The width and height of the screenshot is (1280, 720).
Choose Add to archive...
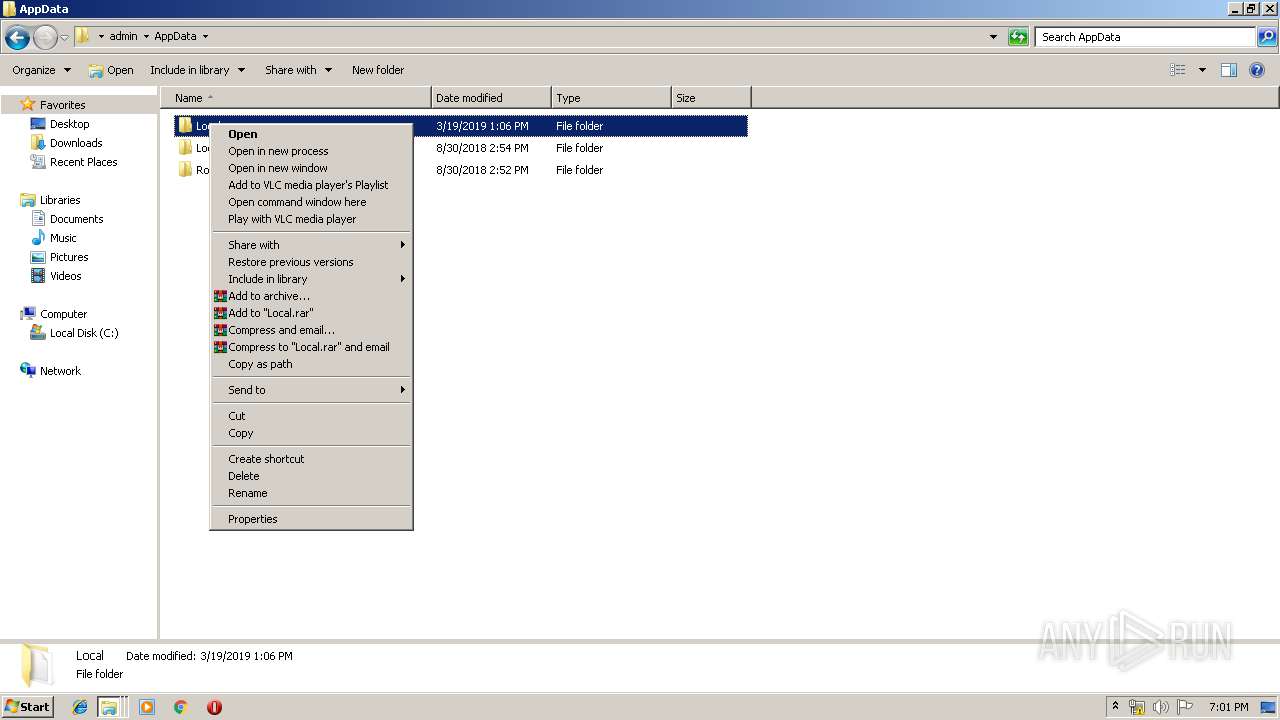[311, 296]
